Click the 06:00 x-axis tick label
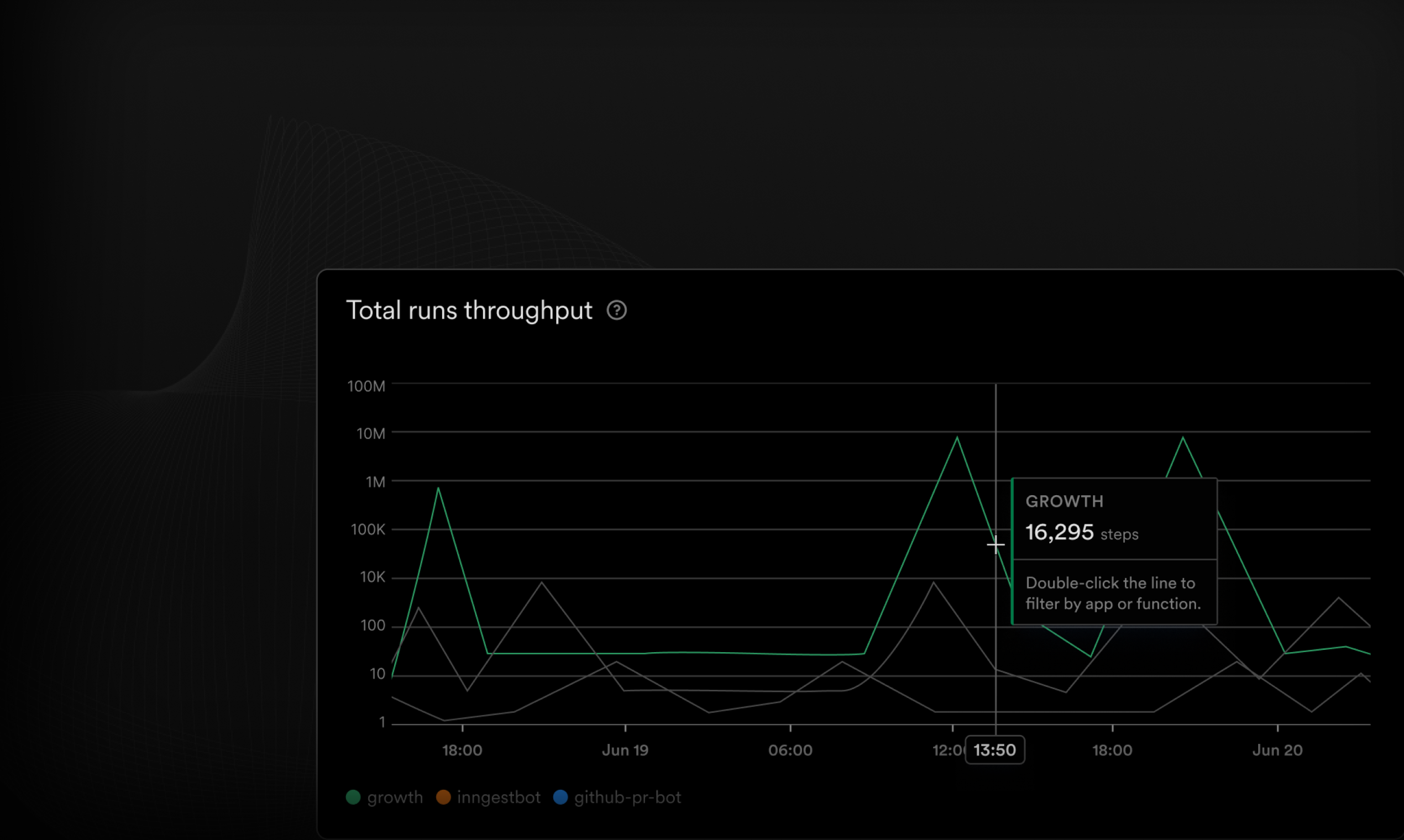Image resolution: width=1404 pixels, height=840 pixels. (790, 750)
